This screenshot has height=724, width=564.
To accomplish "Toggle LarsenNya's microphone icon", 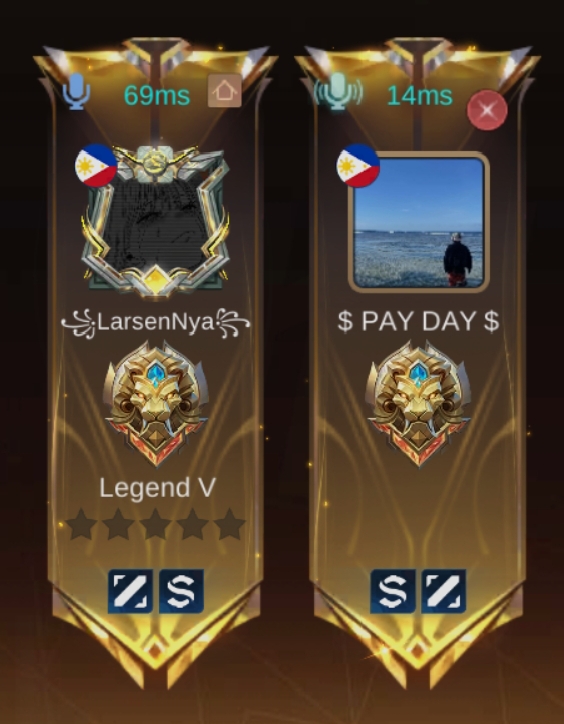I will click(x=76, y=91).
